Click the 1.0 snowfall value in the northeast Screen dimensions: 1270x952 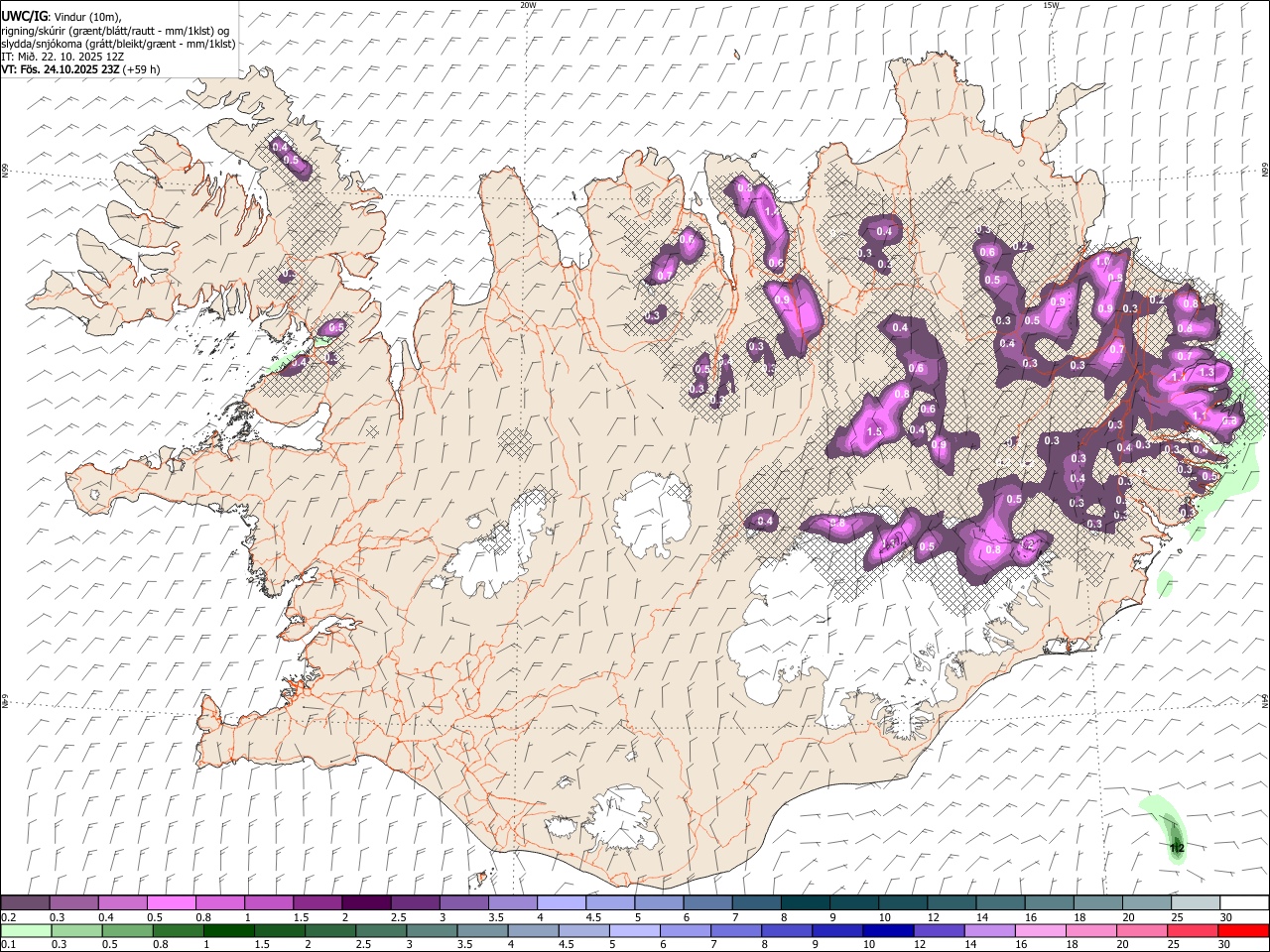click(x=1102, y=261)
